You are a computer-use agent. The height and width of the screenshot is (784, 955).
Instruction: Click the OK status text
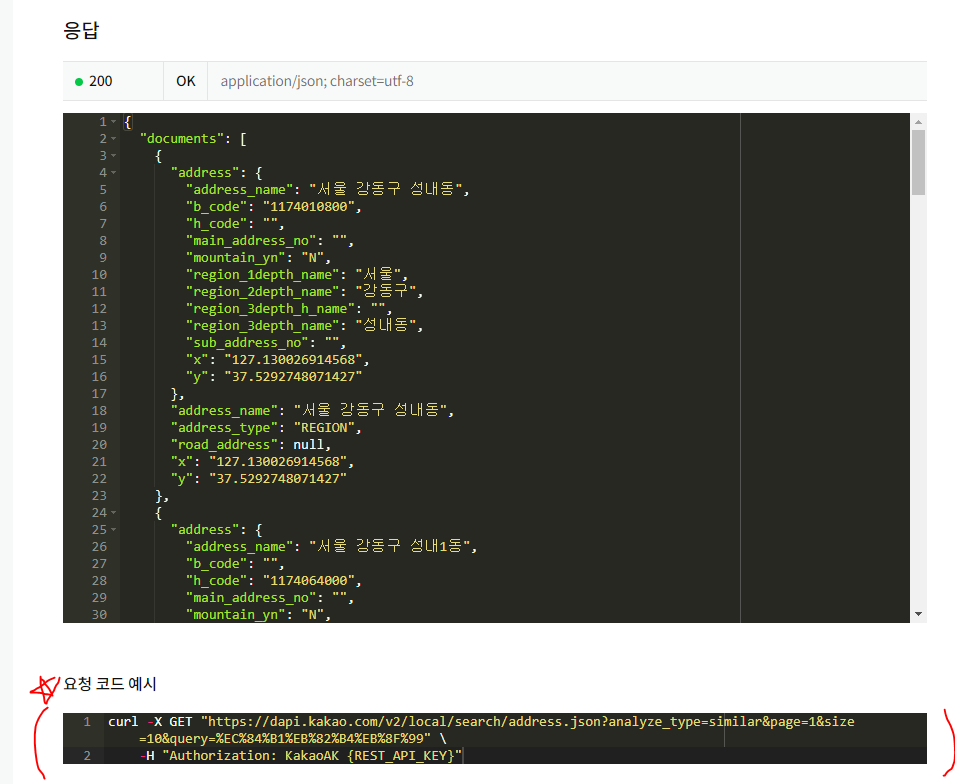click(x=186, y=81)
